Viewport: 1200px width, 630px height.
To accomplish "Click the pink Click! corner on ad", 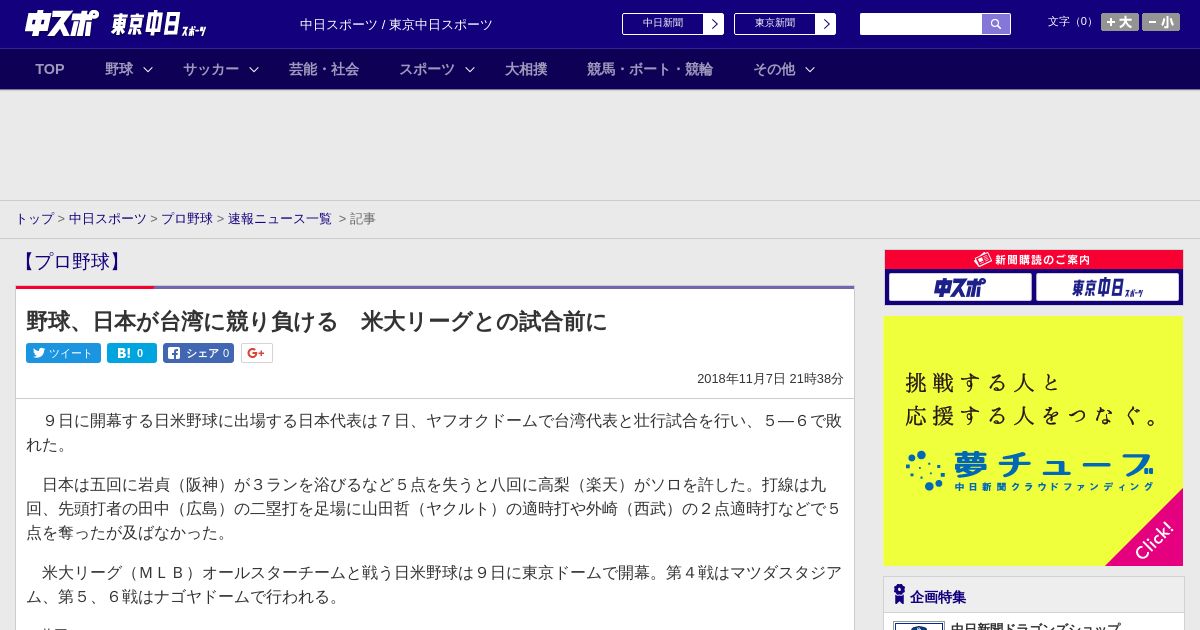I will click(x=1153, y=540).
